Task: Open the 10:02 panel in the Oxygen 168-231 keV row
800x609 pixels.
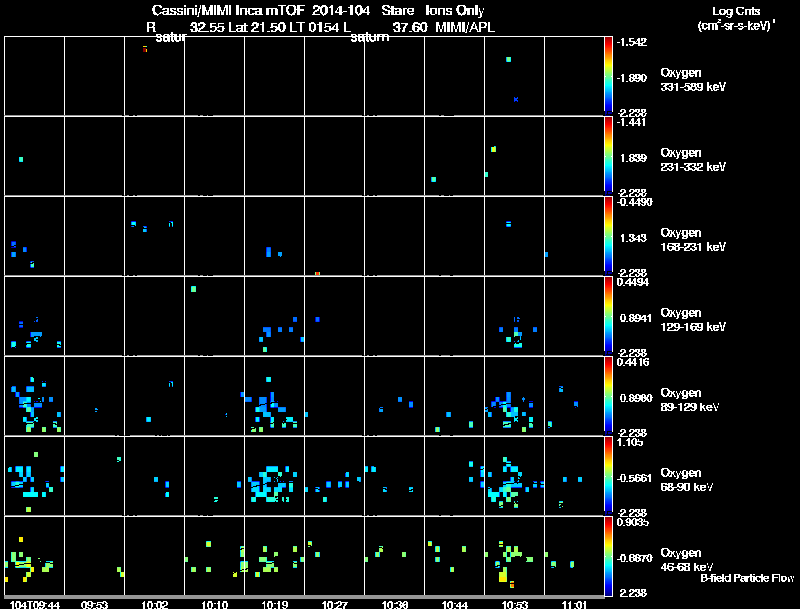Action: click(154, 235)
